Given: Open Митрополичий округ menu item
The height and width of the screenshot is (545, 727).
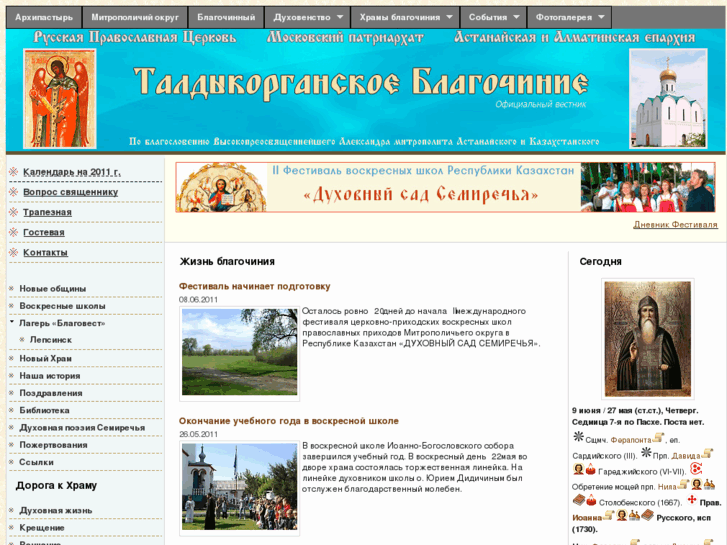Looking at the screenshot, I should (135, 18).
